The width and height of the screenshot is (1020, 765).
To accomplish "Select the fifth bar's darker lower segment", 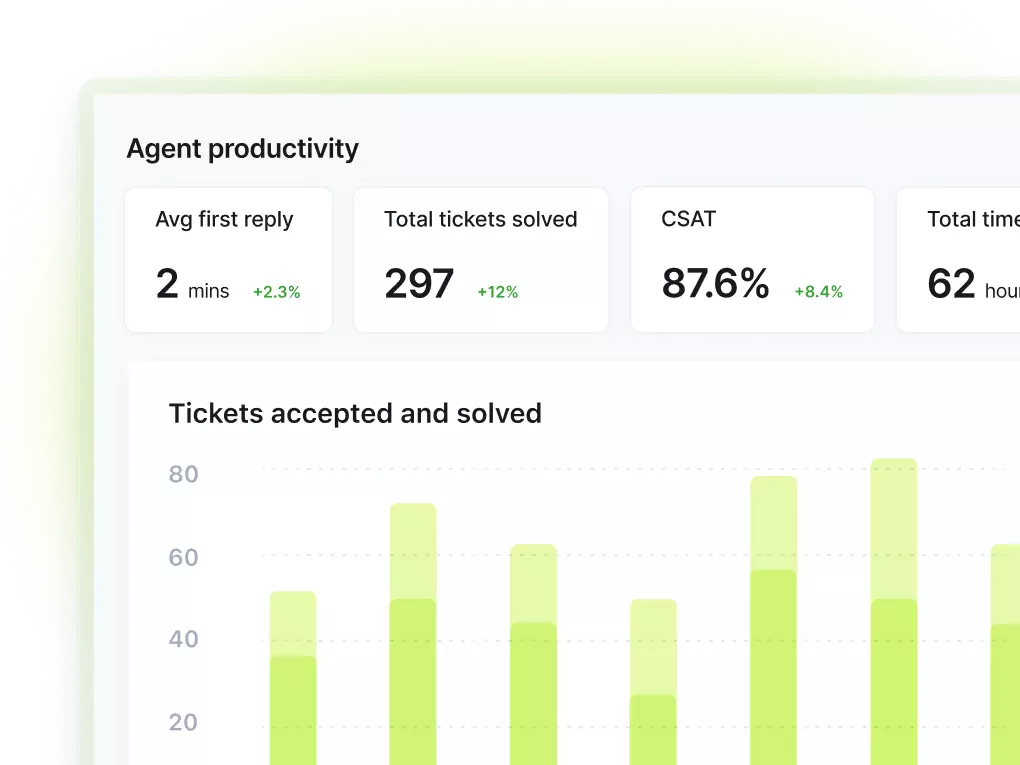I will pos(774,667).
